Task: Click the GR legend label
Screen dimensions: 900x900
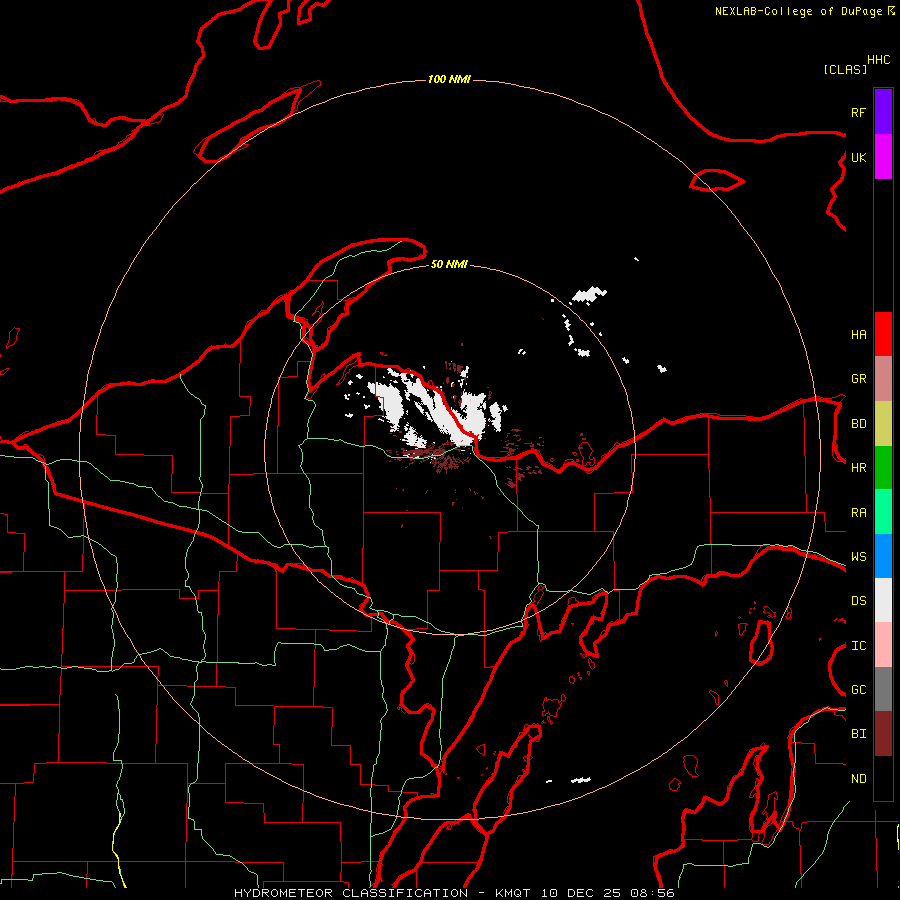Action: click(858, 379)
